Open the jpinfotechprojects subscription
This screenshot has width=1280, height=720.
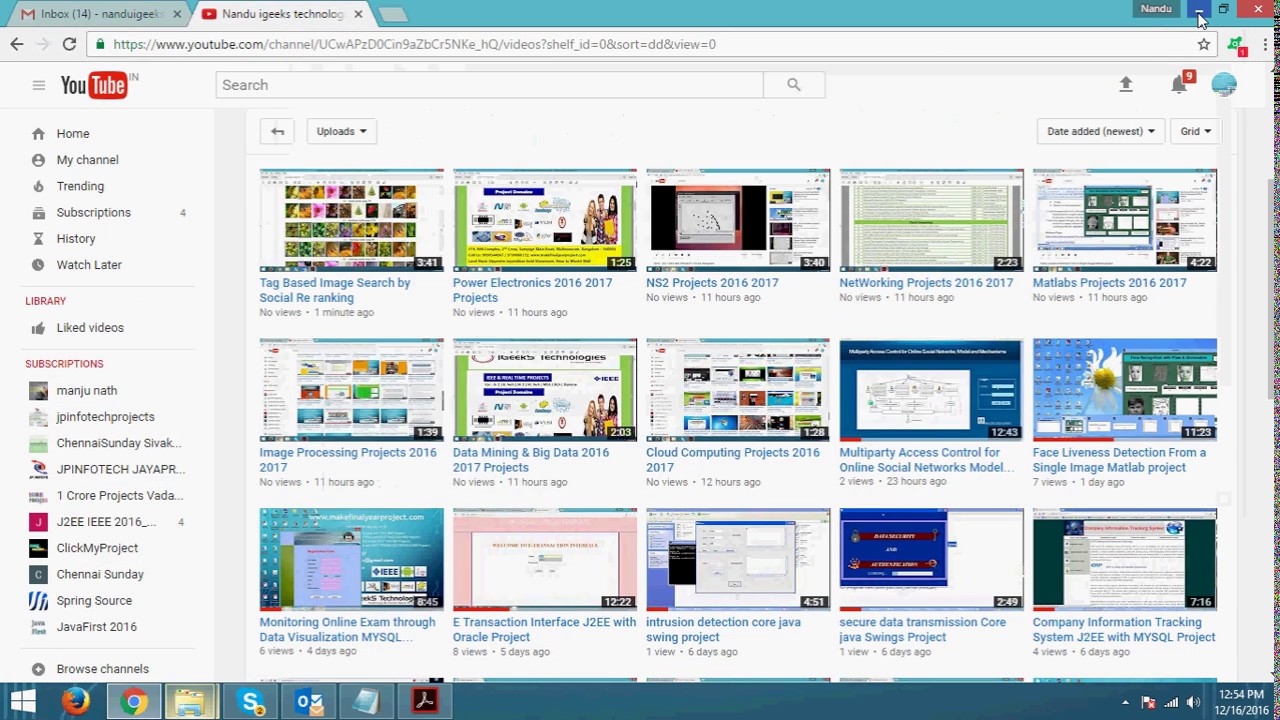pos(105,417)
